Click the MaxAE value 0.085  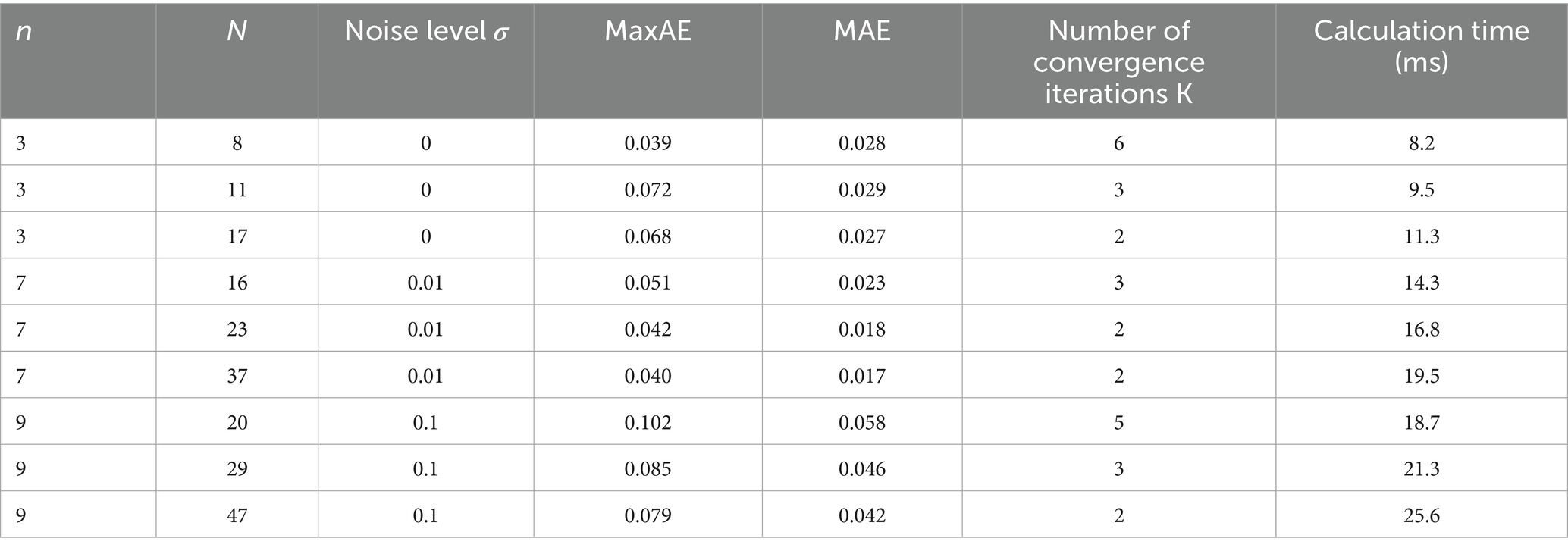click(x=648, y=468)
